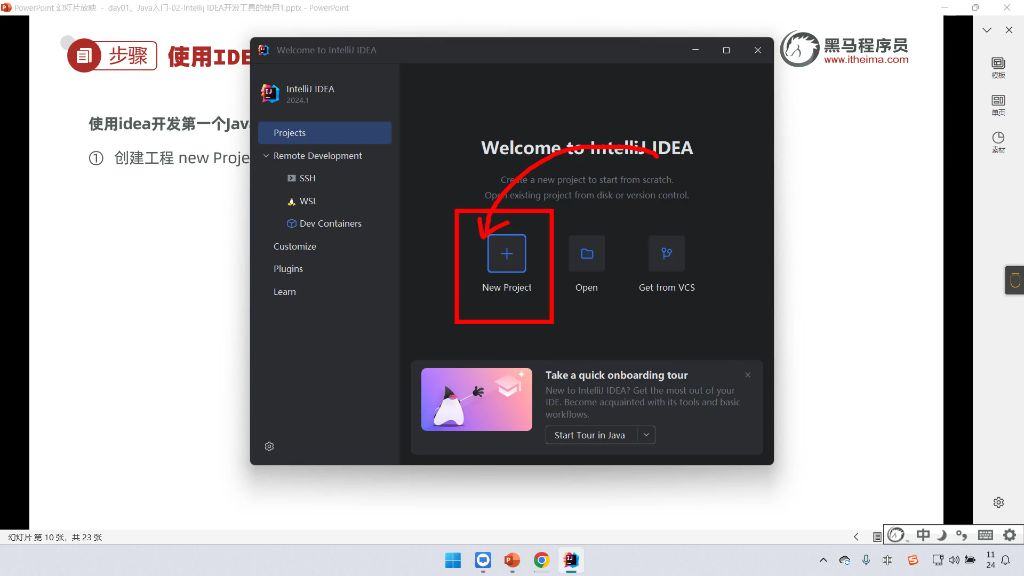
Task: Click the previous-slide arrow in the status bar
Action: coord(856,537)
